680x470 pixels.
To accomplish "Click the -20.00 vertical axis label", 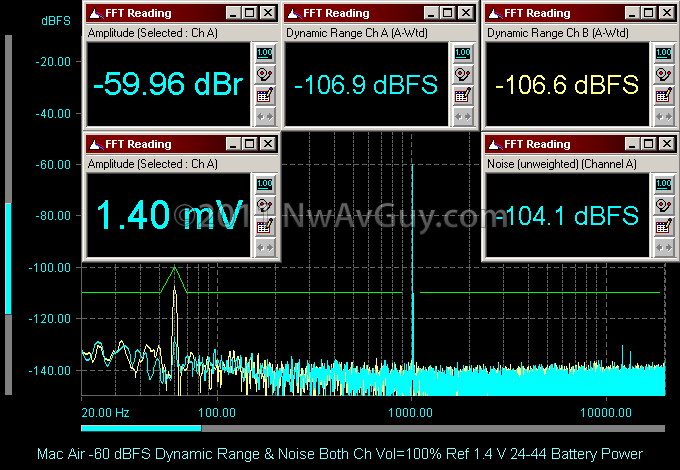I will pos(53,62).
